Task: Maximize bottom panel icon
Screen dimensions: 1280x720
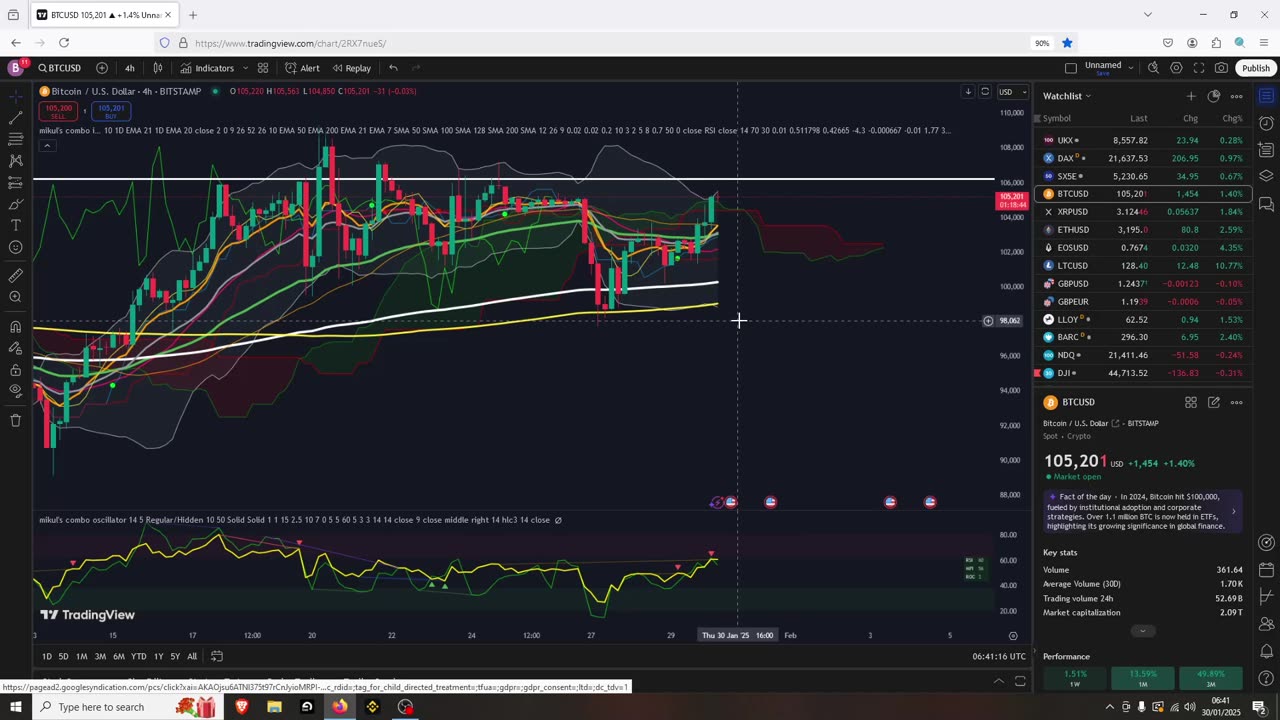Action: (x=1020, y=681)
